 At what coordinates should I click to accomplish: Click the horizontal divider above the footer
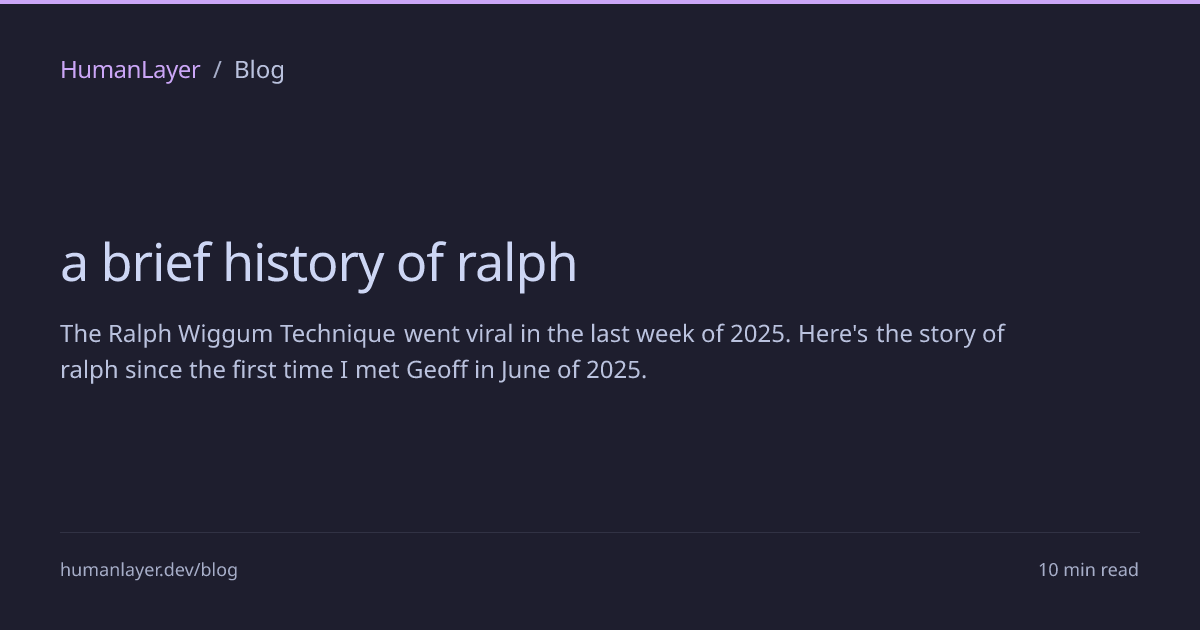click(600, 532)
